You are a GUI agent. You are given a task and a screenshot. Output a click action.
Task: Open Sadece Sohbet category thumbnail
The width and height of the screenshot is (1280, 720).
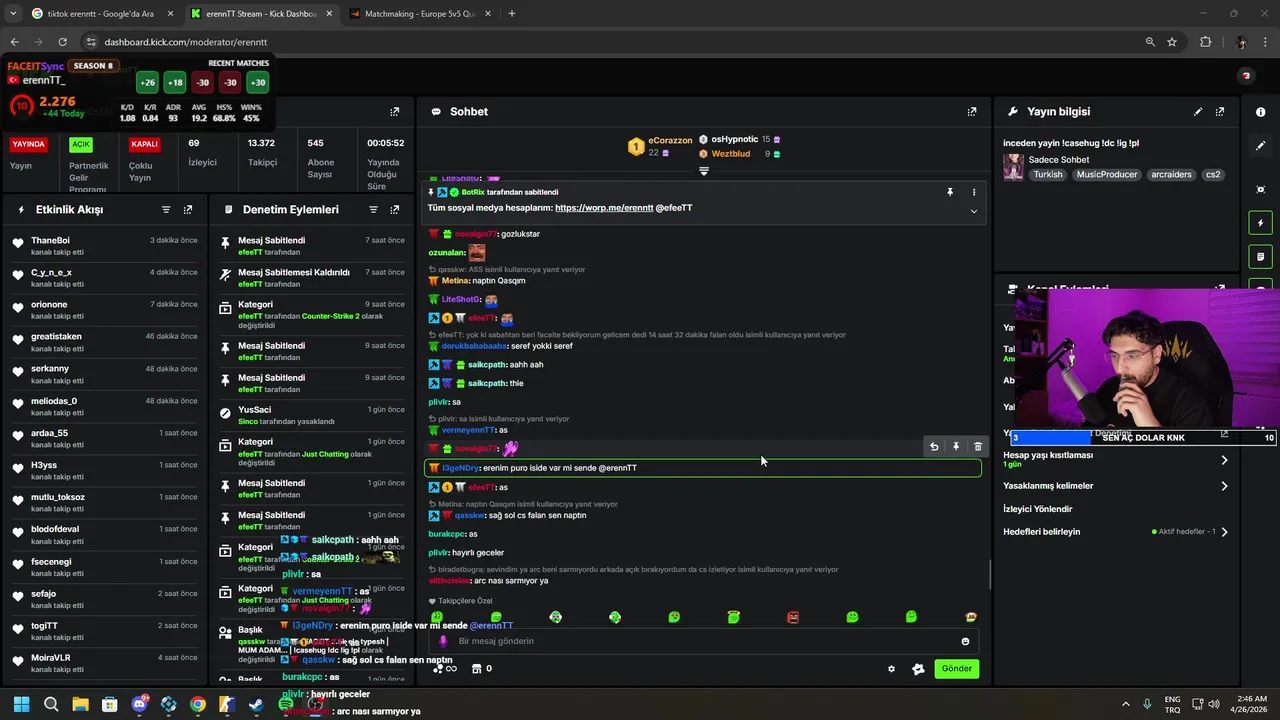[1013, 167]
